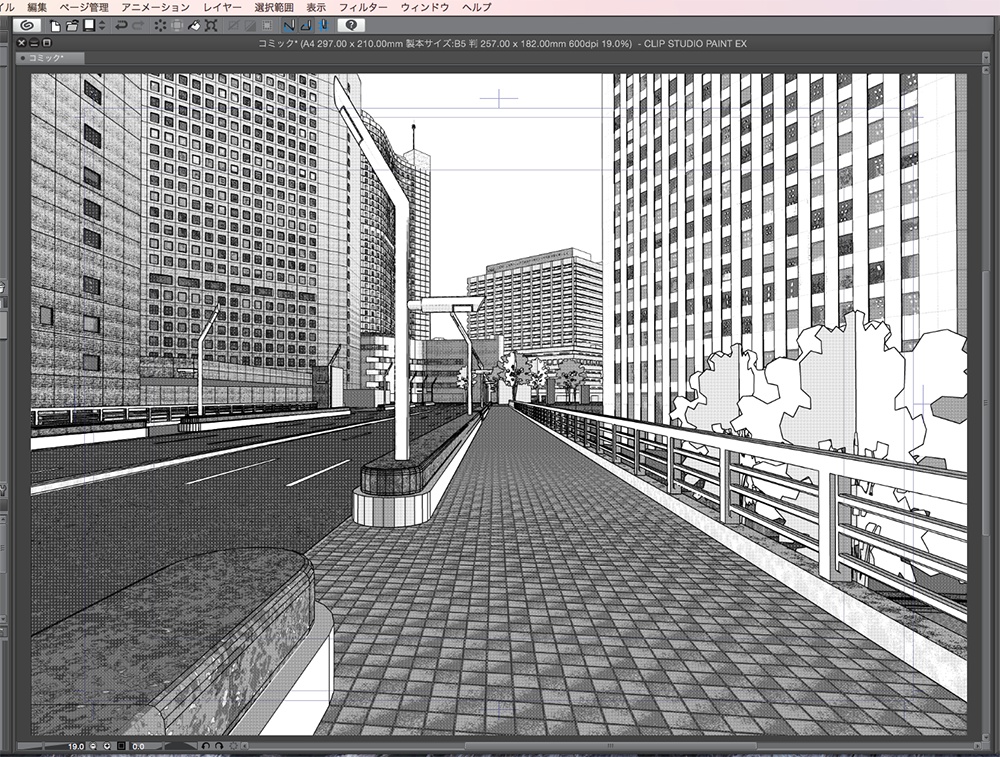
Task: Undo the last action via toolbar arrow
Action: coord(122,27)
